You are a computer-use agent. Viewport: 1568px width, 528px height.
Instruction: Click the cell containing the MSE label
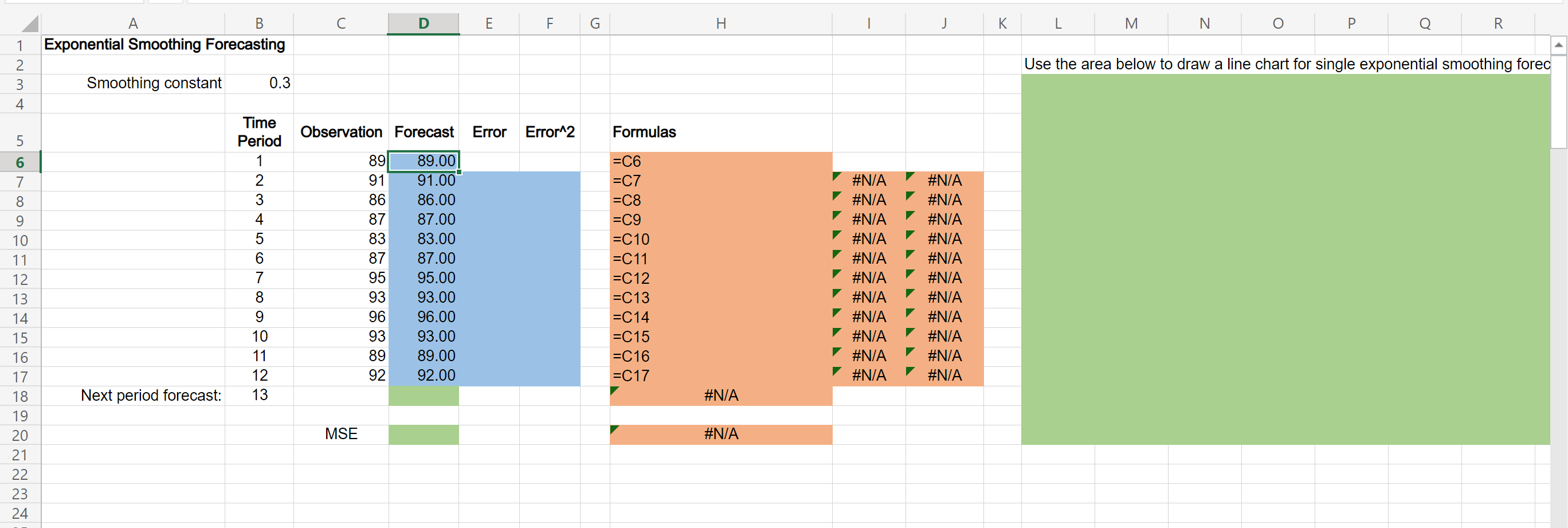click(x=341, y=433)
